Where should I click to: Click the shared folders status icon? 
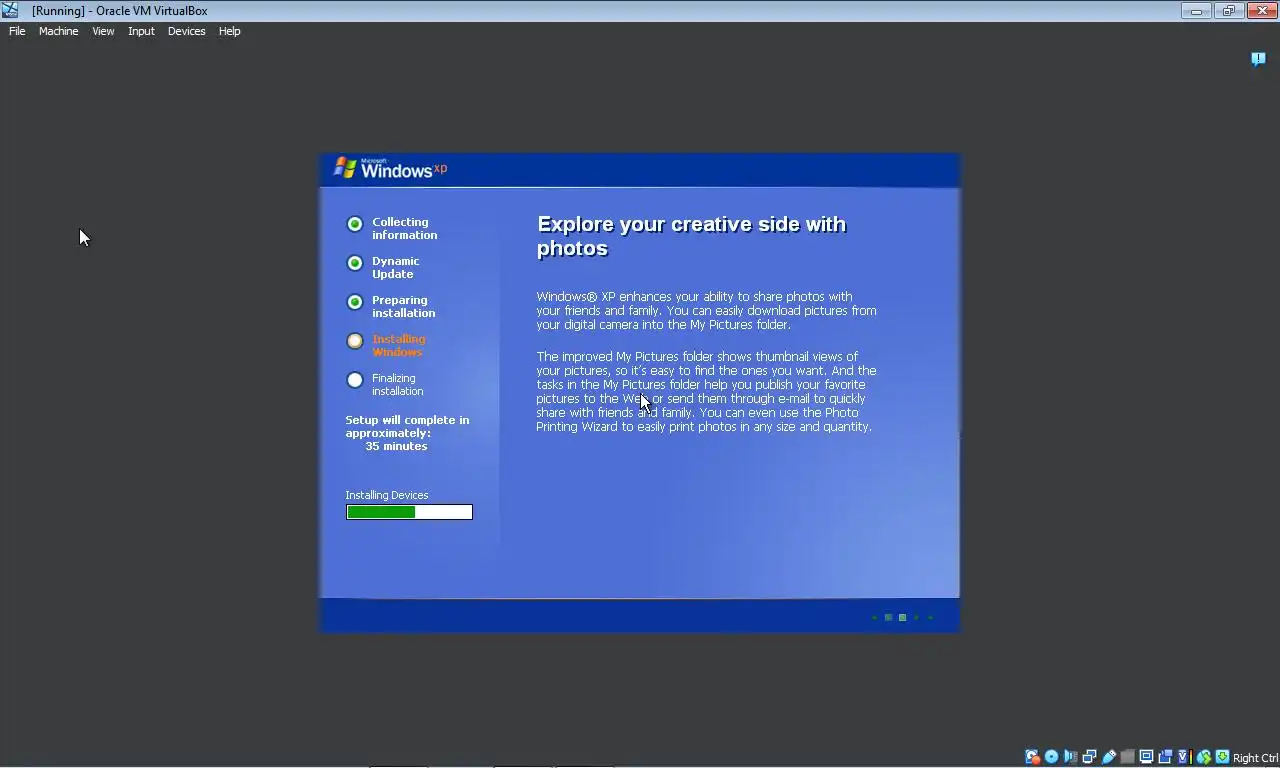click(1128, 757)
